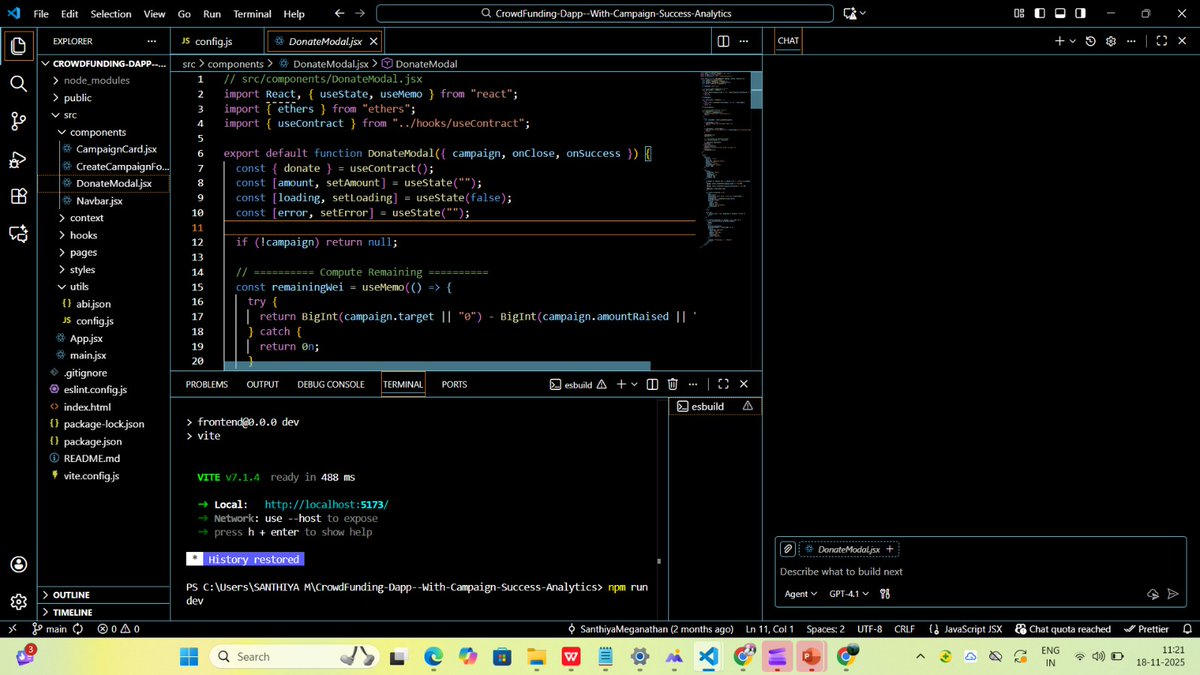The width and height of the screenshot is (1200, 675).
Task: Open Windows Start menu
Action: coord(189,656)
